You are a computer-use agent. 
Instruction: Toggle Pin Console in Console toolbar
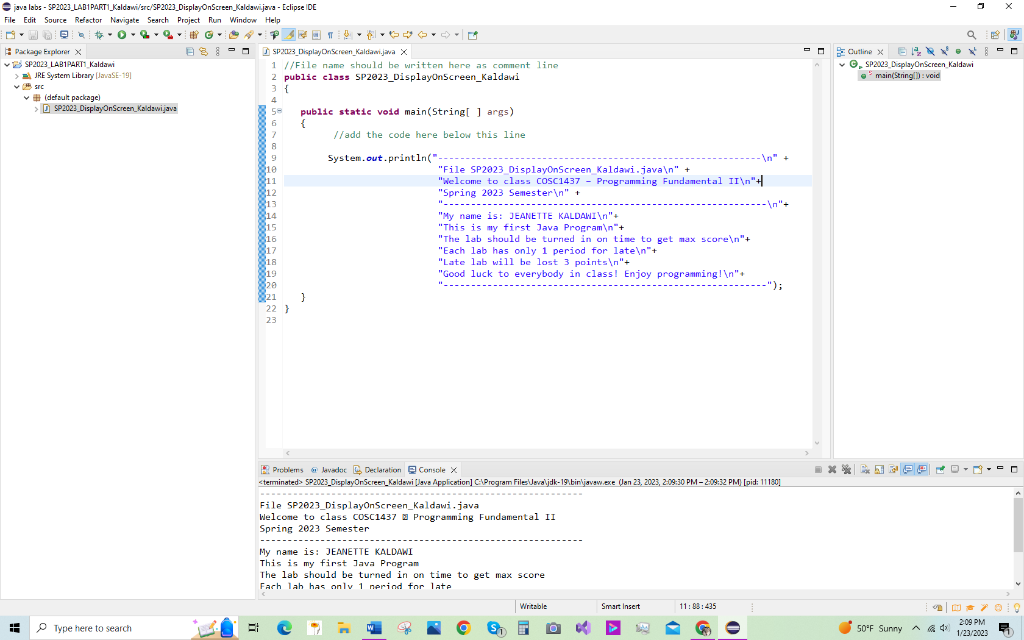pos(939,468)
